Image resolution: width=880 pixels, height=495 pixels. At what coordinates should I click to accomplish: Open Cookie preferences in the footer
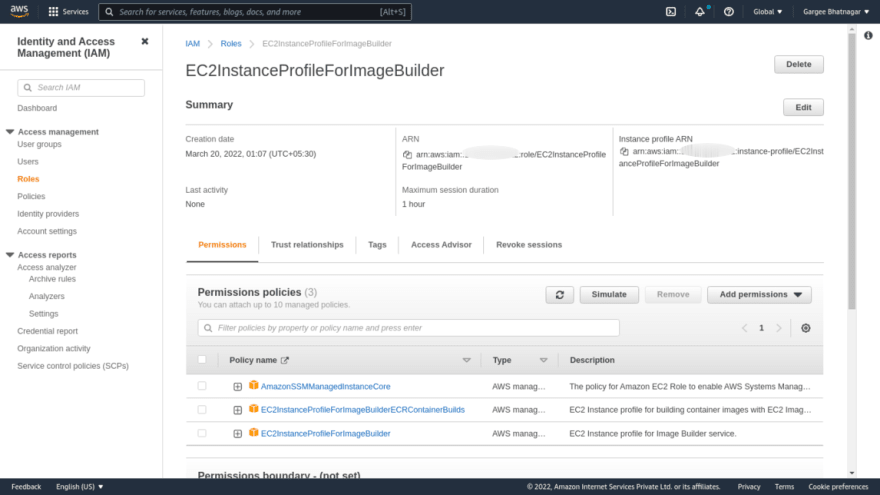tap(838, 487)
